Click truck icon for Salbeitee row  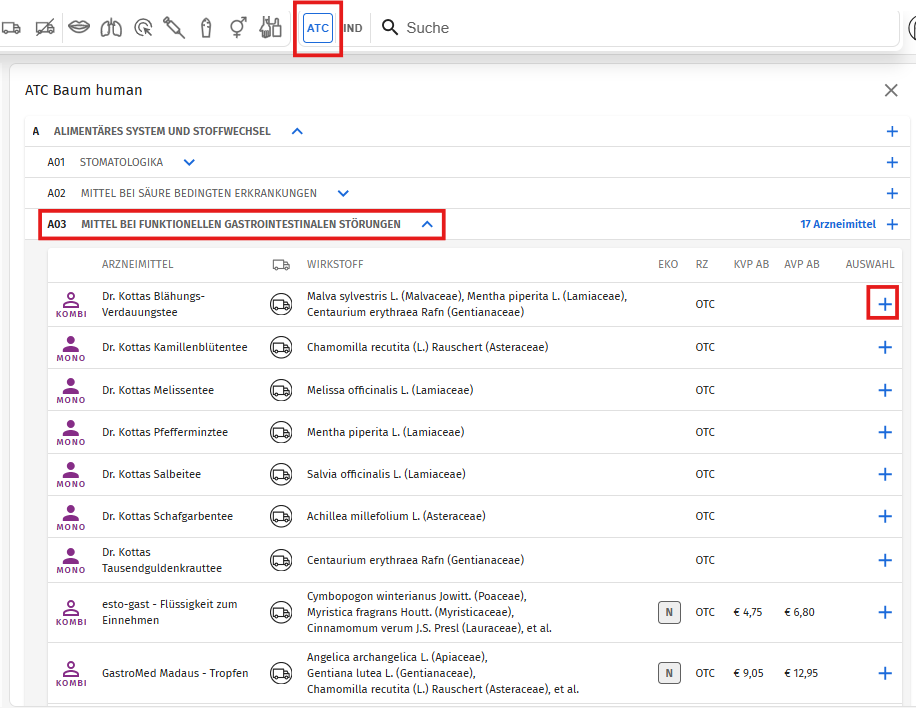[281, 474]
